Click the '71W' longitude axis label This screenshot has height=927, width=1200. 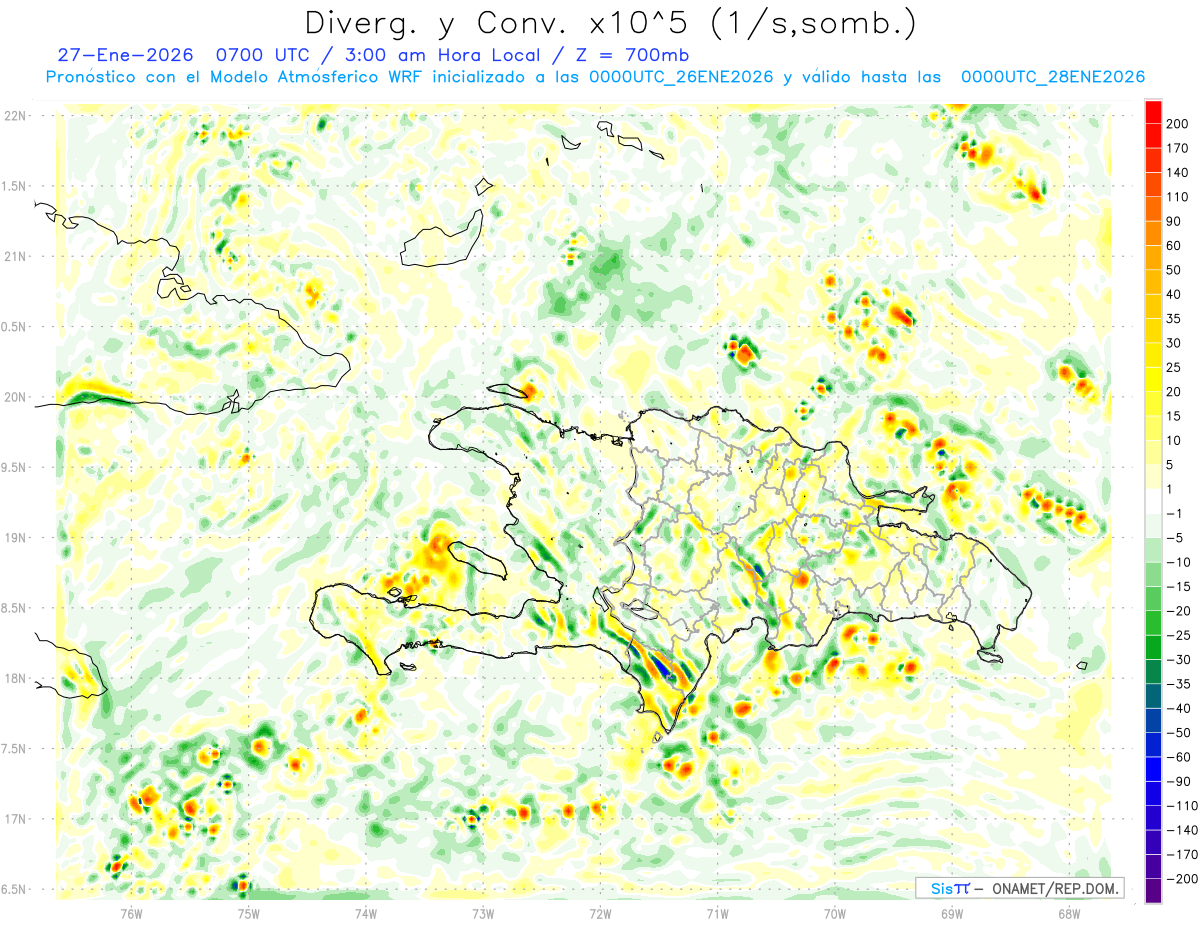pos(717,913)
